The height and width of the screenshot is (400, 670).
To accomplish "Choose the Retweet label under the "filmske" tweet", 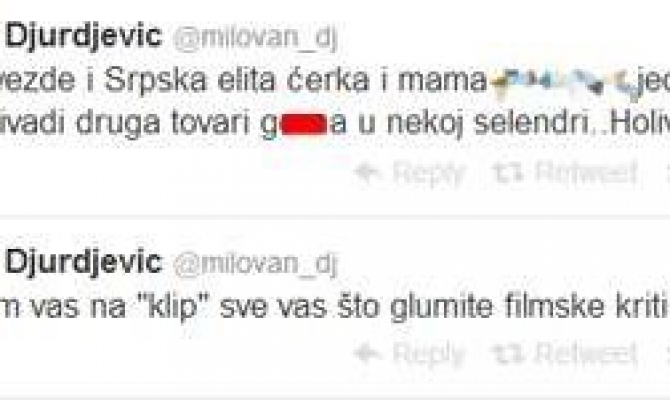I will 585,353.
